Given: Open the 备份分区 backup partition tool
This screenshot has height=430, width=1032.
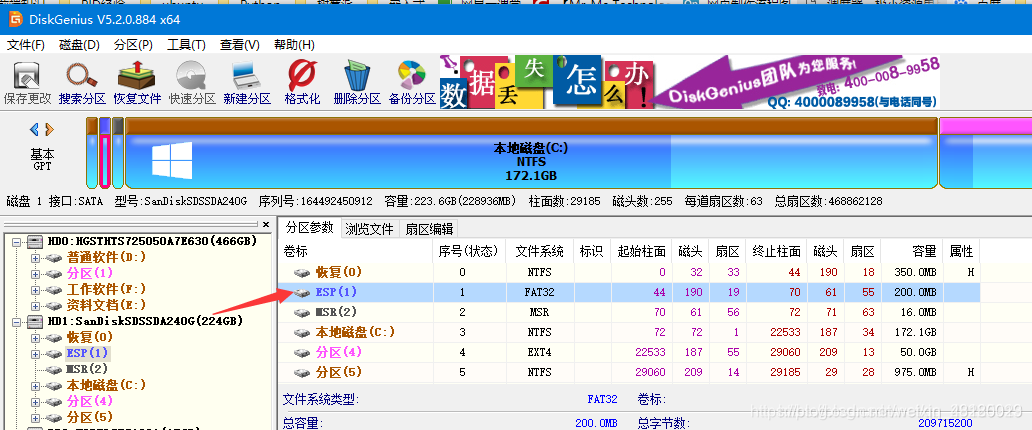Looking at the screenshot, I should tap(412, 76).
